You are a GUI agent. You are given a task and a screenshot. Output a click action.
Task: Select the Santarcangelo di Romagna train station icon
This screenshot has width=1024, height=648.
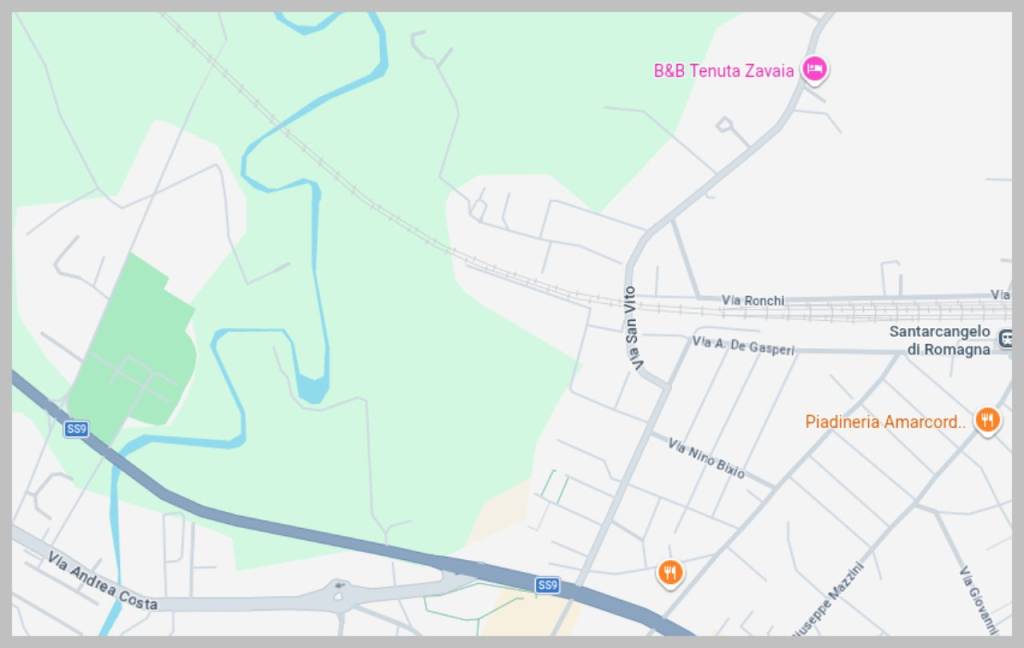pyautogui.click(x=1006, y=338)
